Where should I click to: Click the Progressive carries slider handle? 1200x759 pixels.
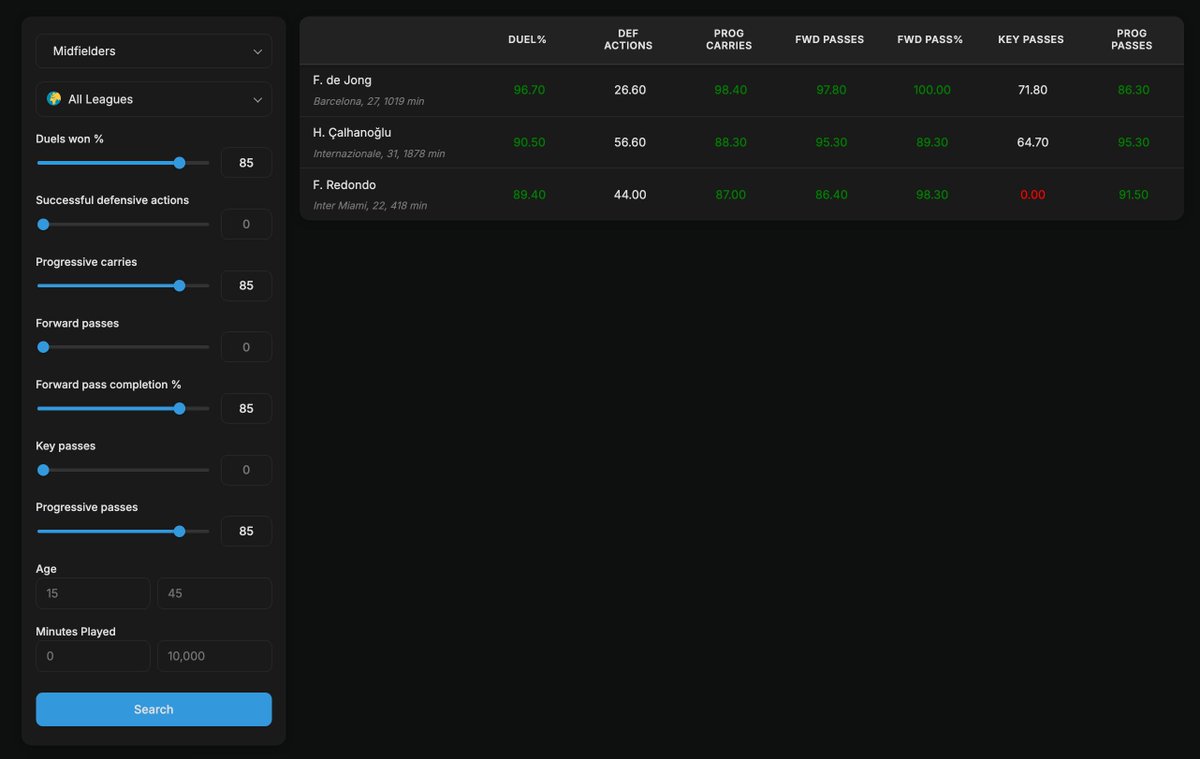[x=179, y=285]
